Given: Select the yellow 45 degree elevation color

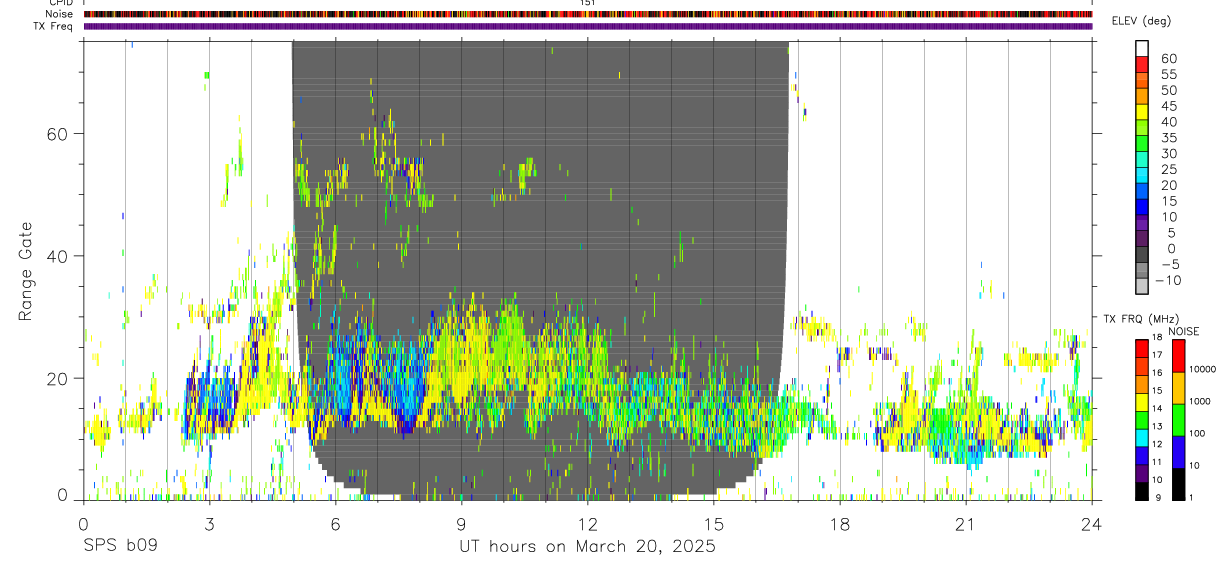Looking at the screenshot, I should (x=1142, y=112).
